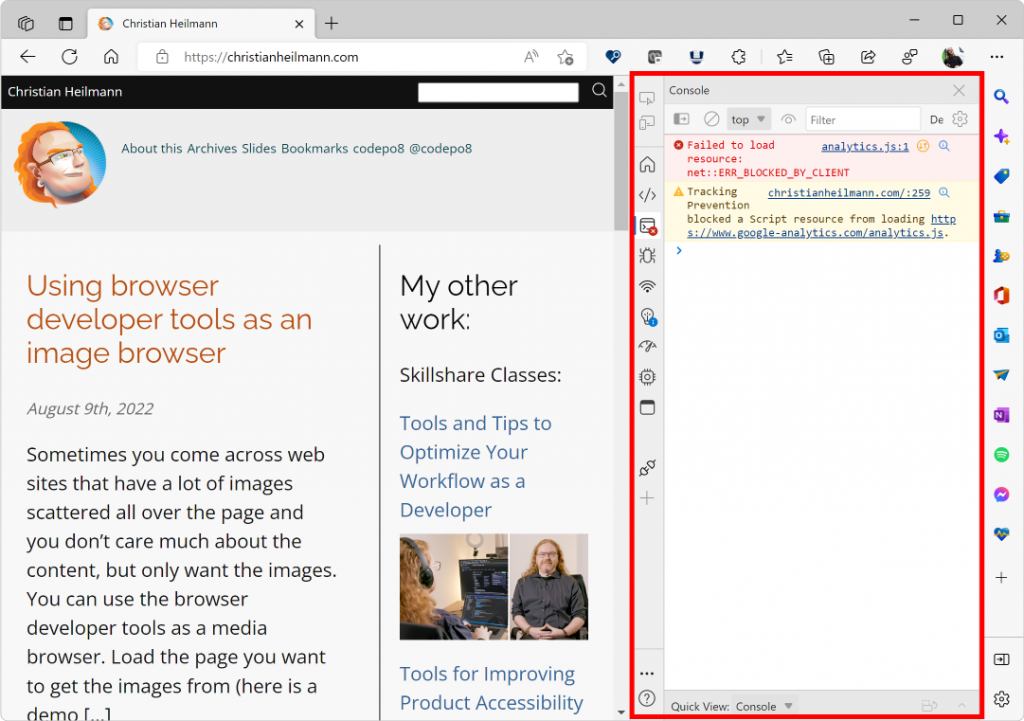Open the Extensions puzzle icon
Image resolution: width=1024 pixels, height=721 pixels.
(739, 57)
